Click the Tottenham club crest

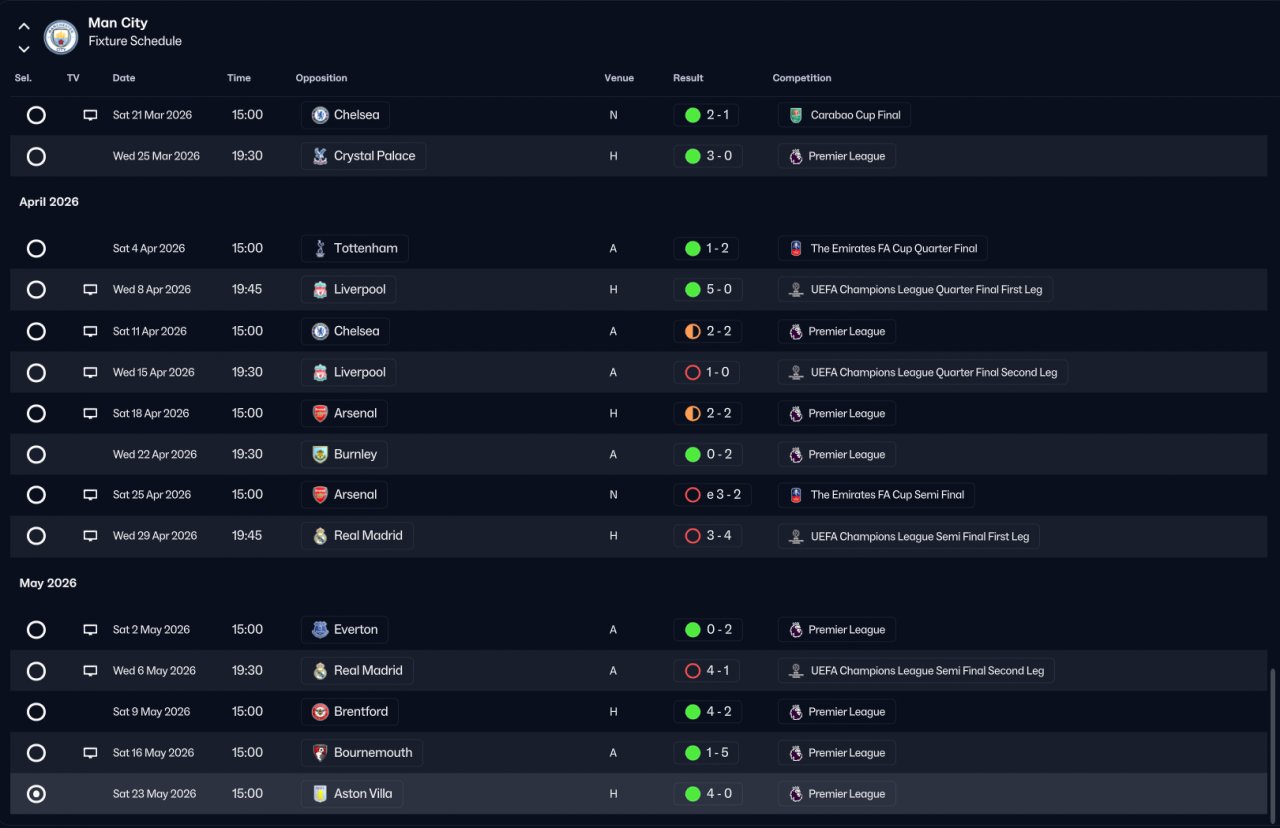pos(320,248)
